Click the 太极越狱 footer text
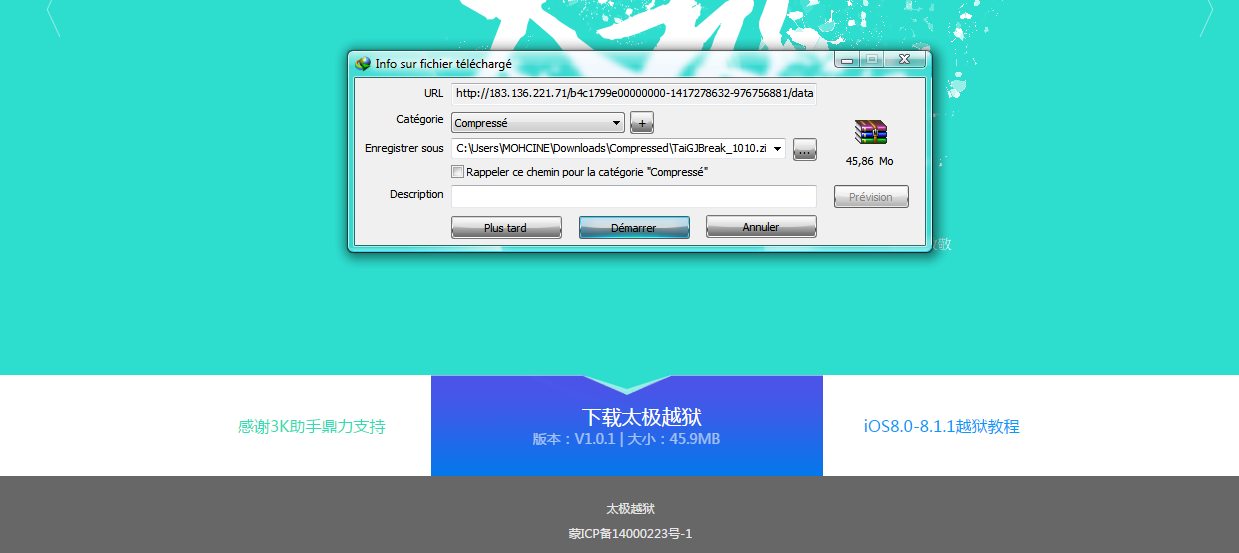This screenshot has height=553, width=1239. (x=630, y=509)
